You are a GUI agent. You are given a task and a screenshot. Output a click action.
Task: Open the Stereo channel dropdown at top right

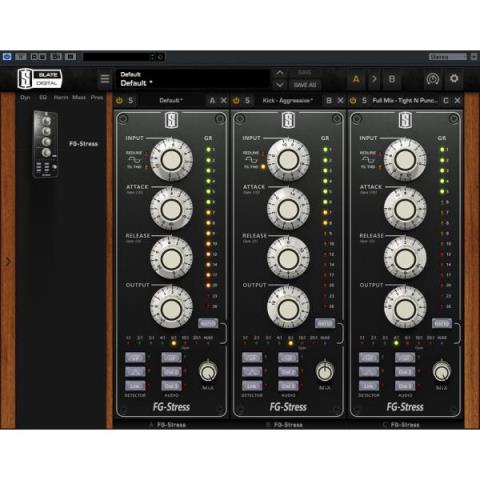(x=447, y=57)
